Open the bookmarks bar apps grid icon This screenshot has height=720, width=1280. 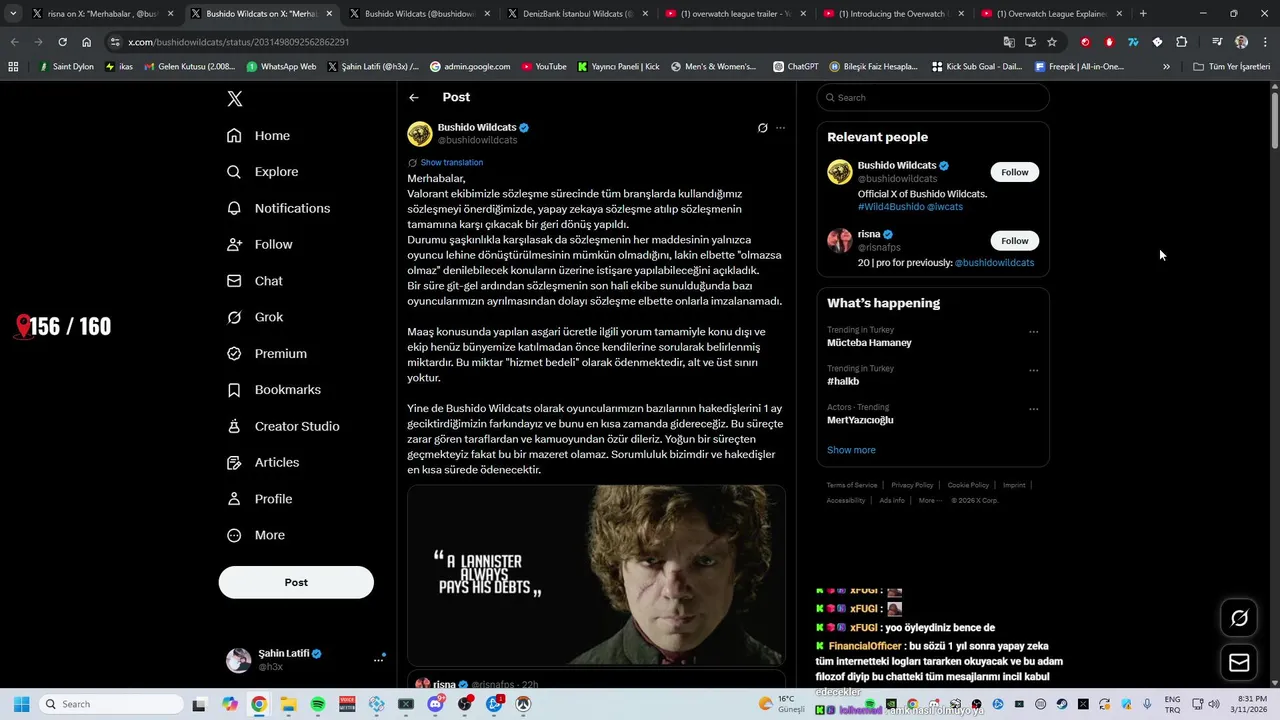[x=13, y=67]
